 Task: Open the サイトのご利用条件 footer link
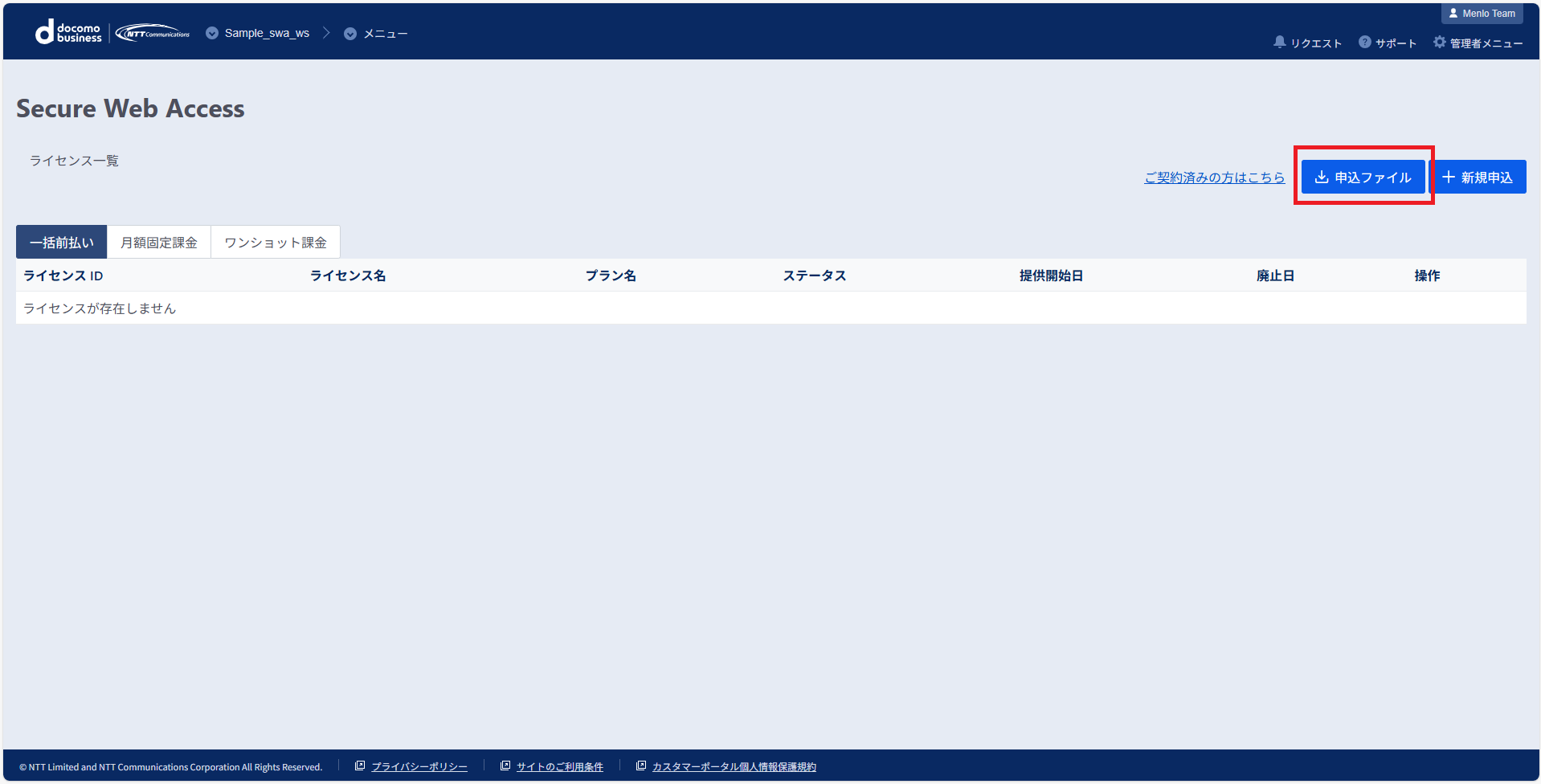(560, 767)
